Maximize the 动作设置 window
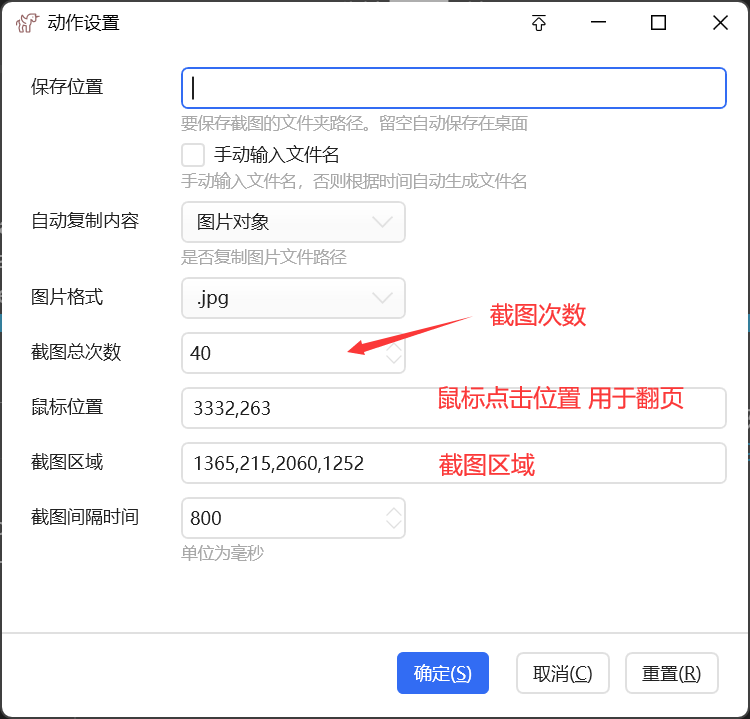 (x=659, y=22)
